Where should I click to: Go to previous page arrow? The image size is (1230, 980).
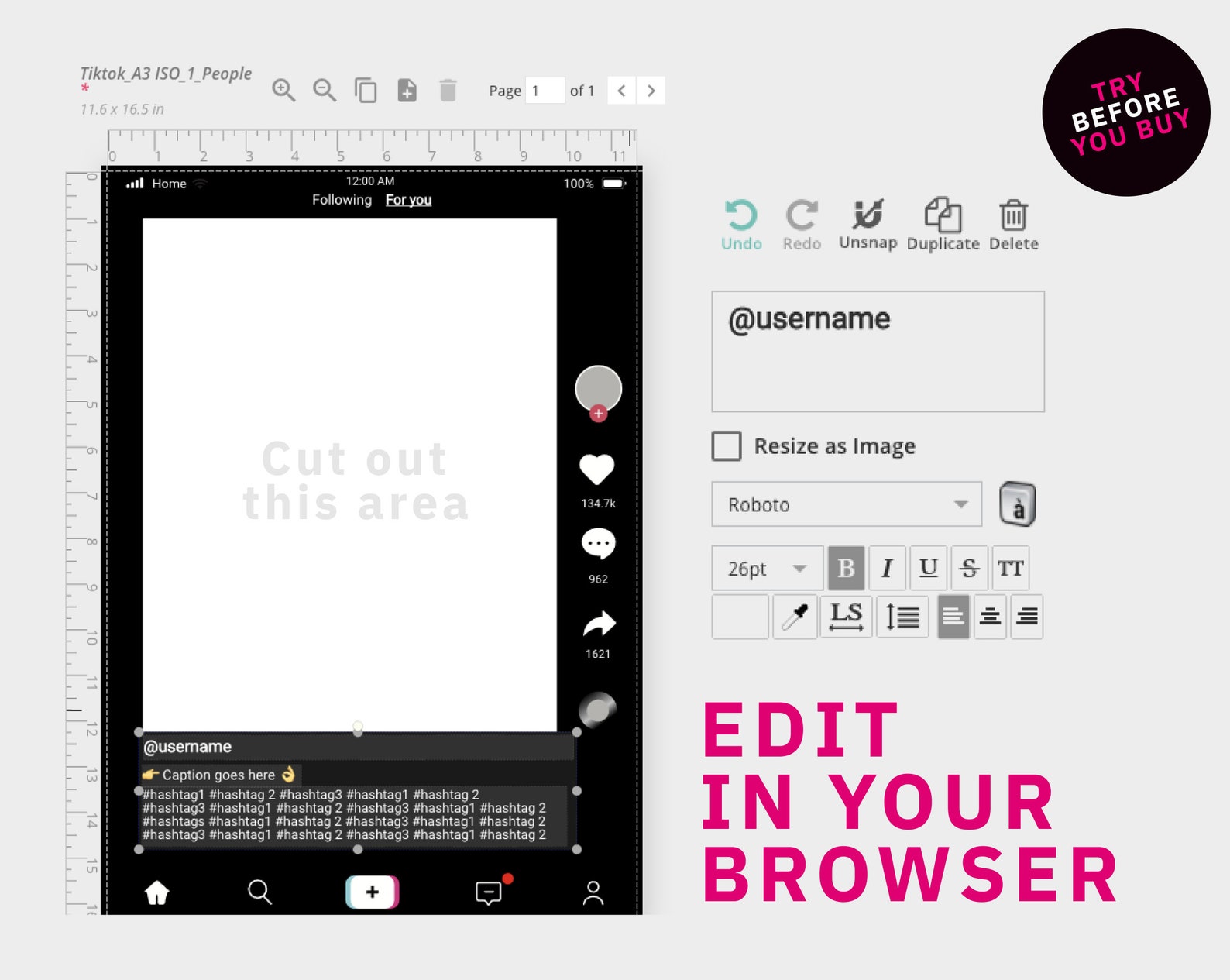(622, 91)
